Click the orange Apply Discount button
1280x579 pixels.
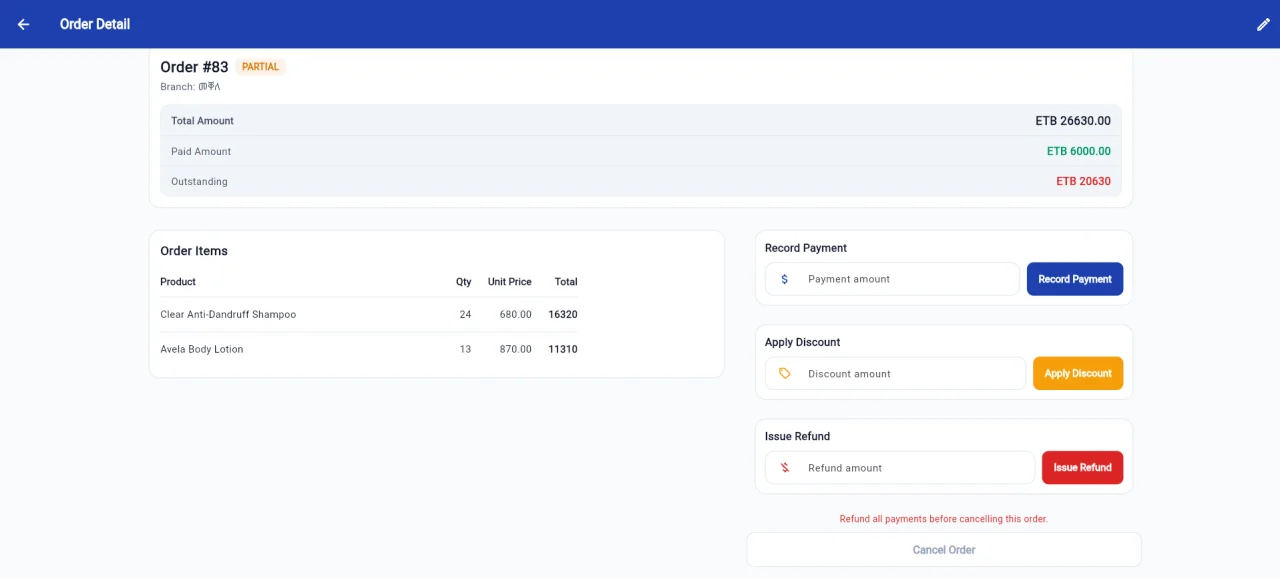click(x=1078, y=373)
